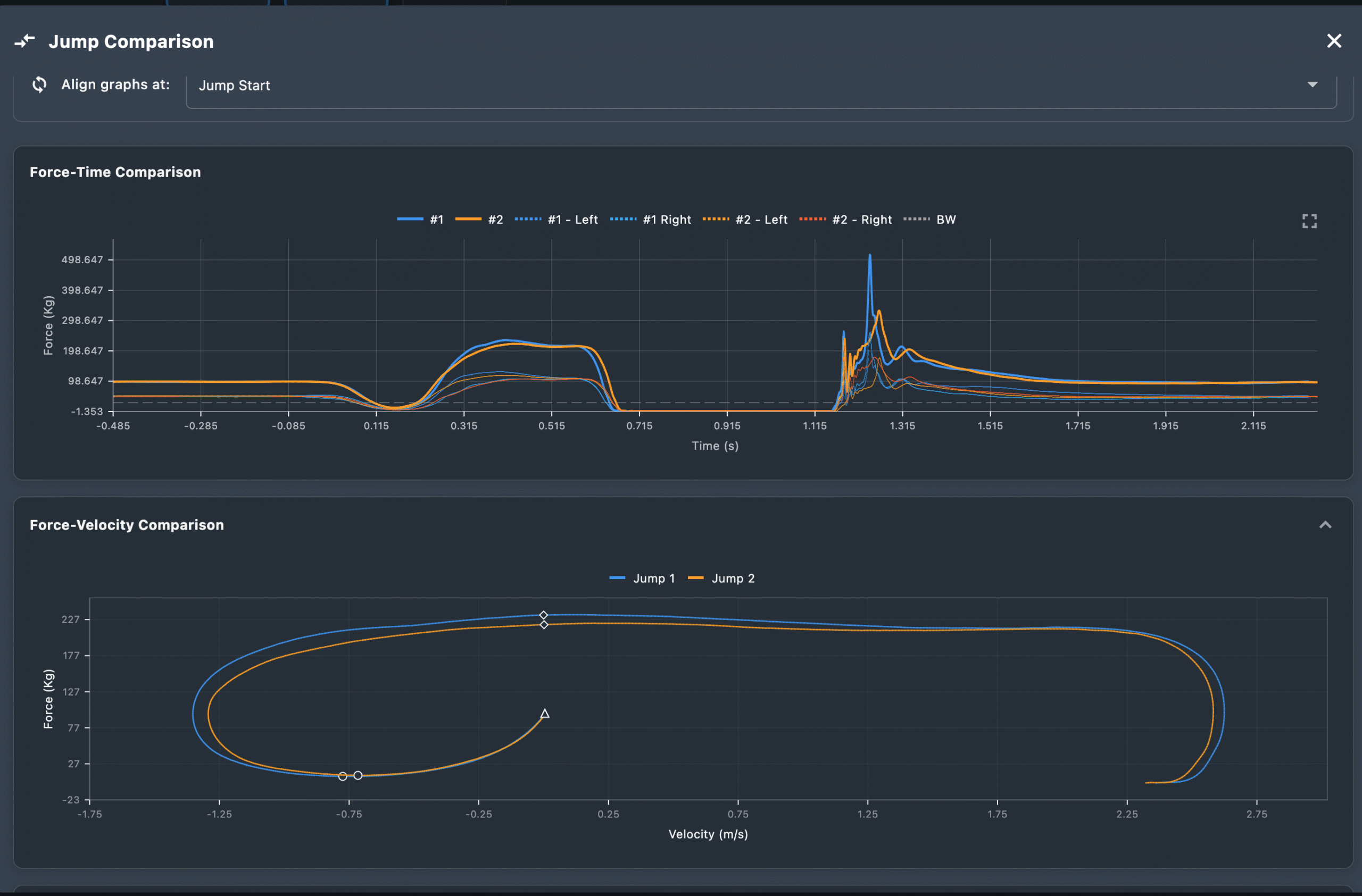Click the triangle marker on velocity curve
The image size is (1362, 896).
(x=545, y=714)
